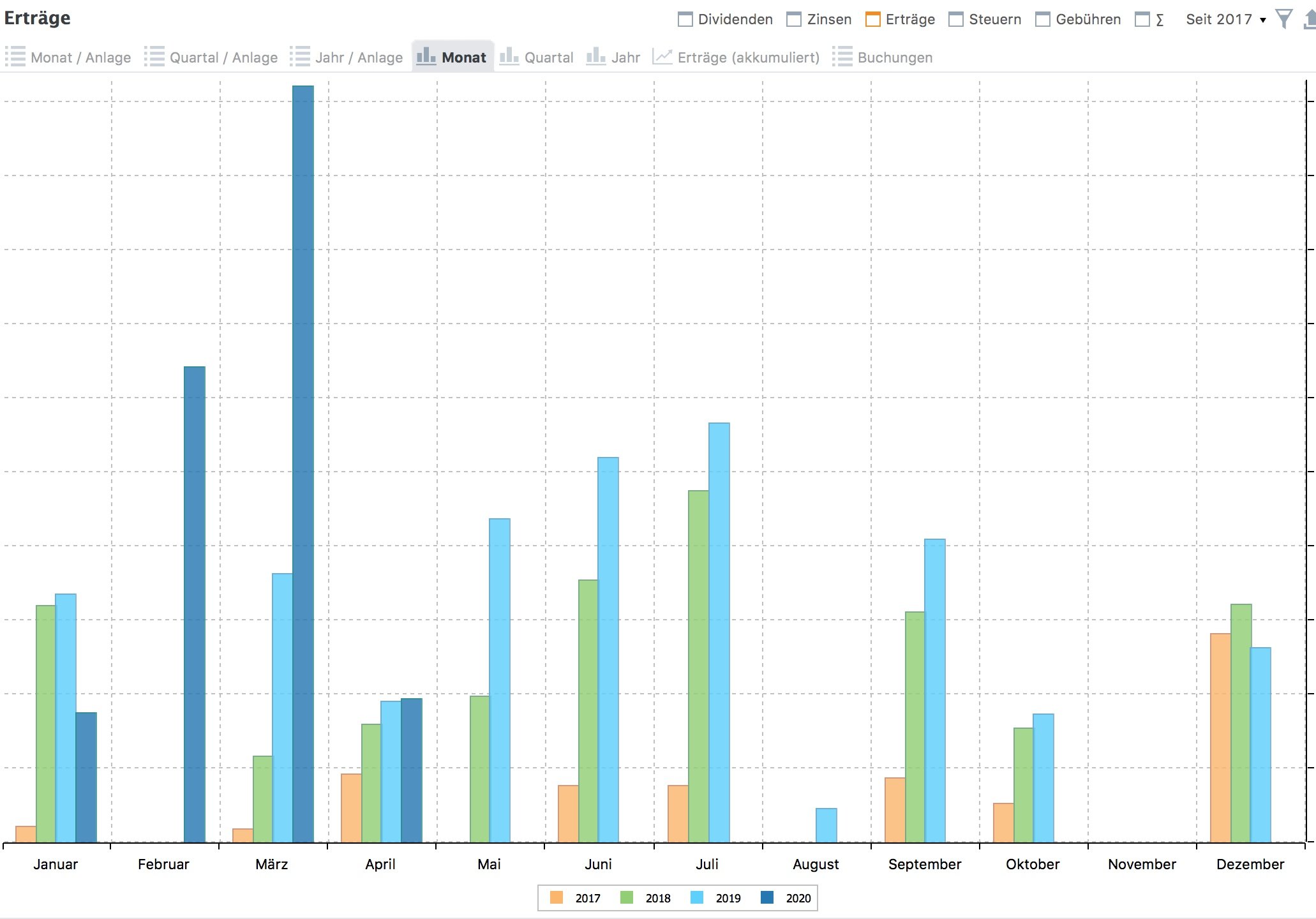Toggle the Zinsen checkbox
This screenshot has width=1316, height=919.
[794, 20]
